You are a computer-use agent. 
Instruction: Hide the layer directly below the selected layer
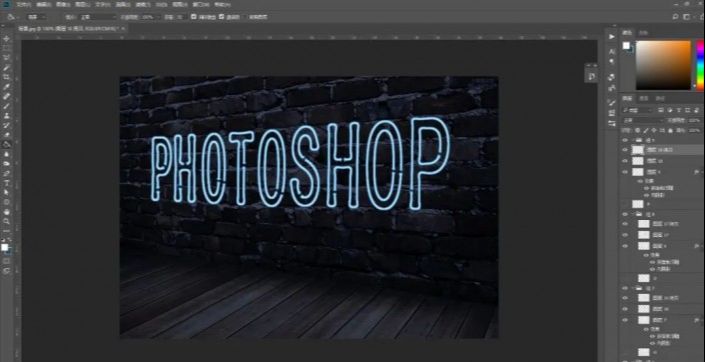pos(625,161)
